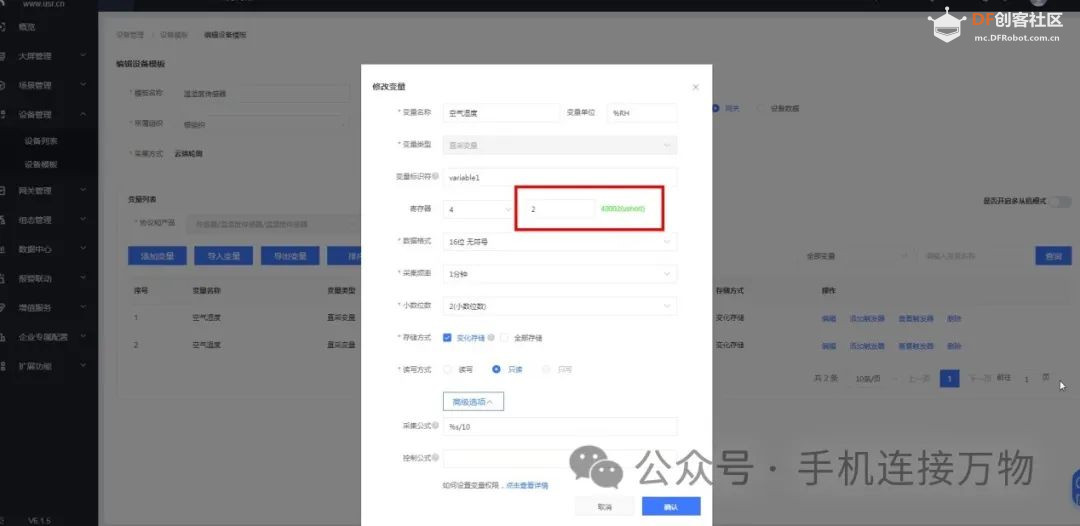Screen dimensions: 1080x526
Task: Click the variable name search input
Action: 972,255
